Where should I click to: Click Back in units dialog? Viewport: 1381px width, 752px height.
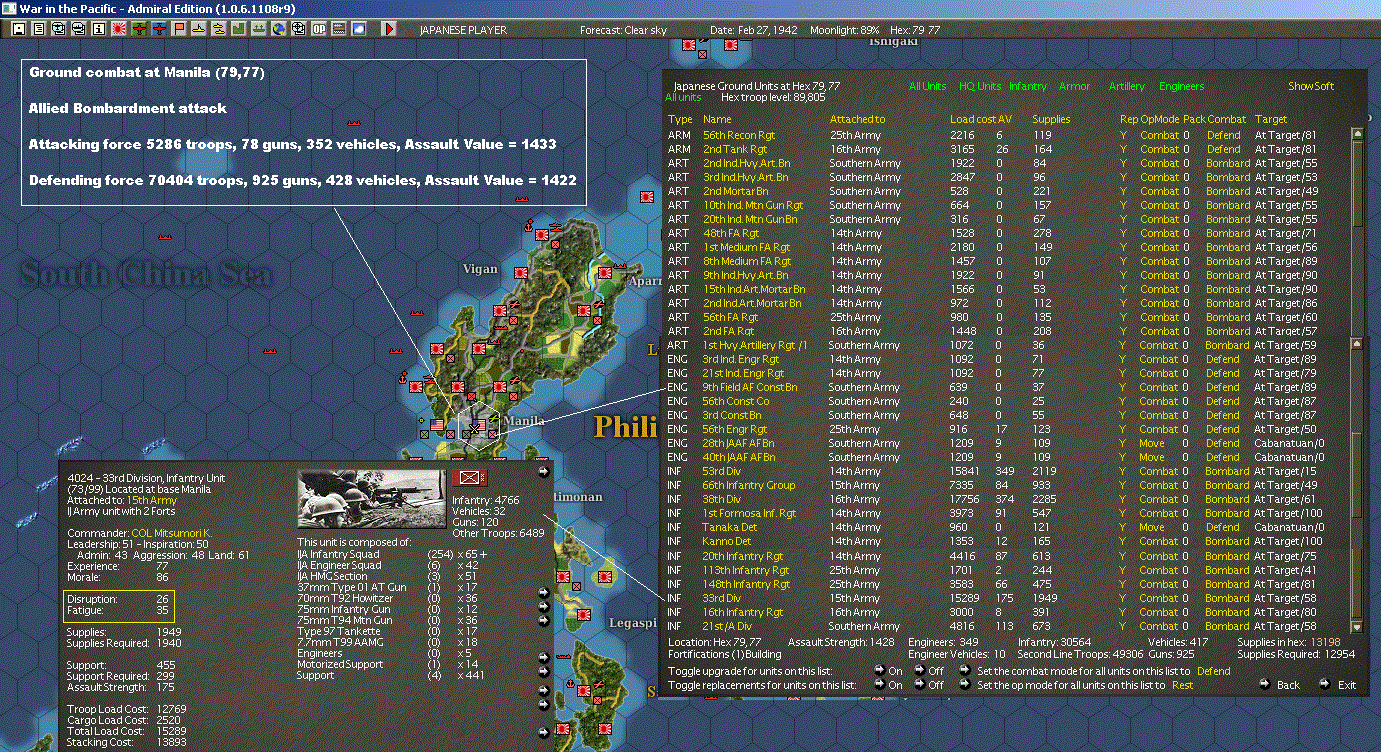click(1289, 685)
